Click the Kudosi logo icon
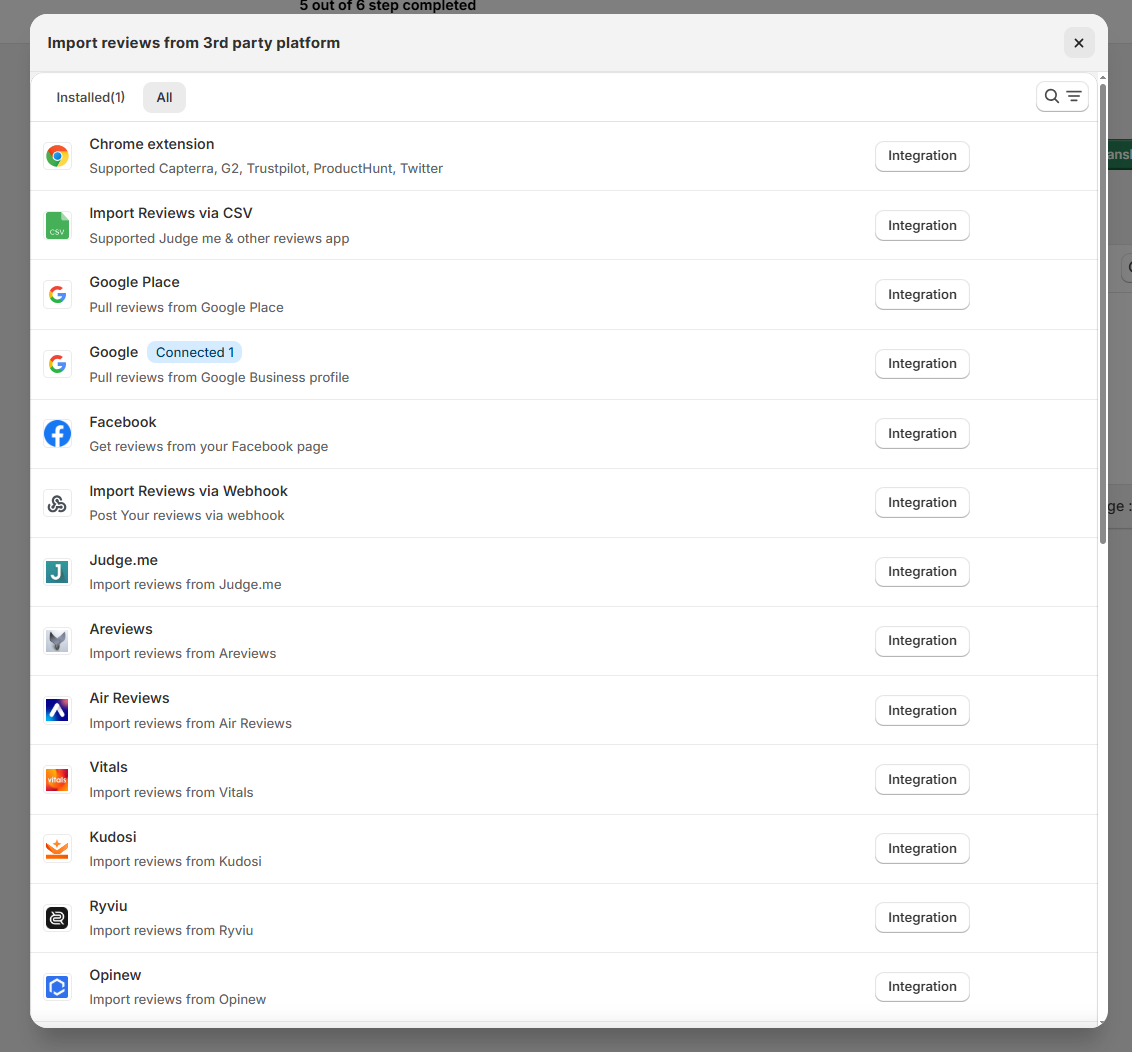This screenshot has width=1132, height=1052. [57, 849]
